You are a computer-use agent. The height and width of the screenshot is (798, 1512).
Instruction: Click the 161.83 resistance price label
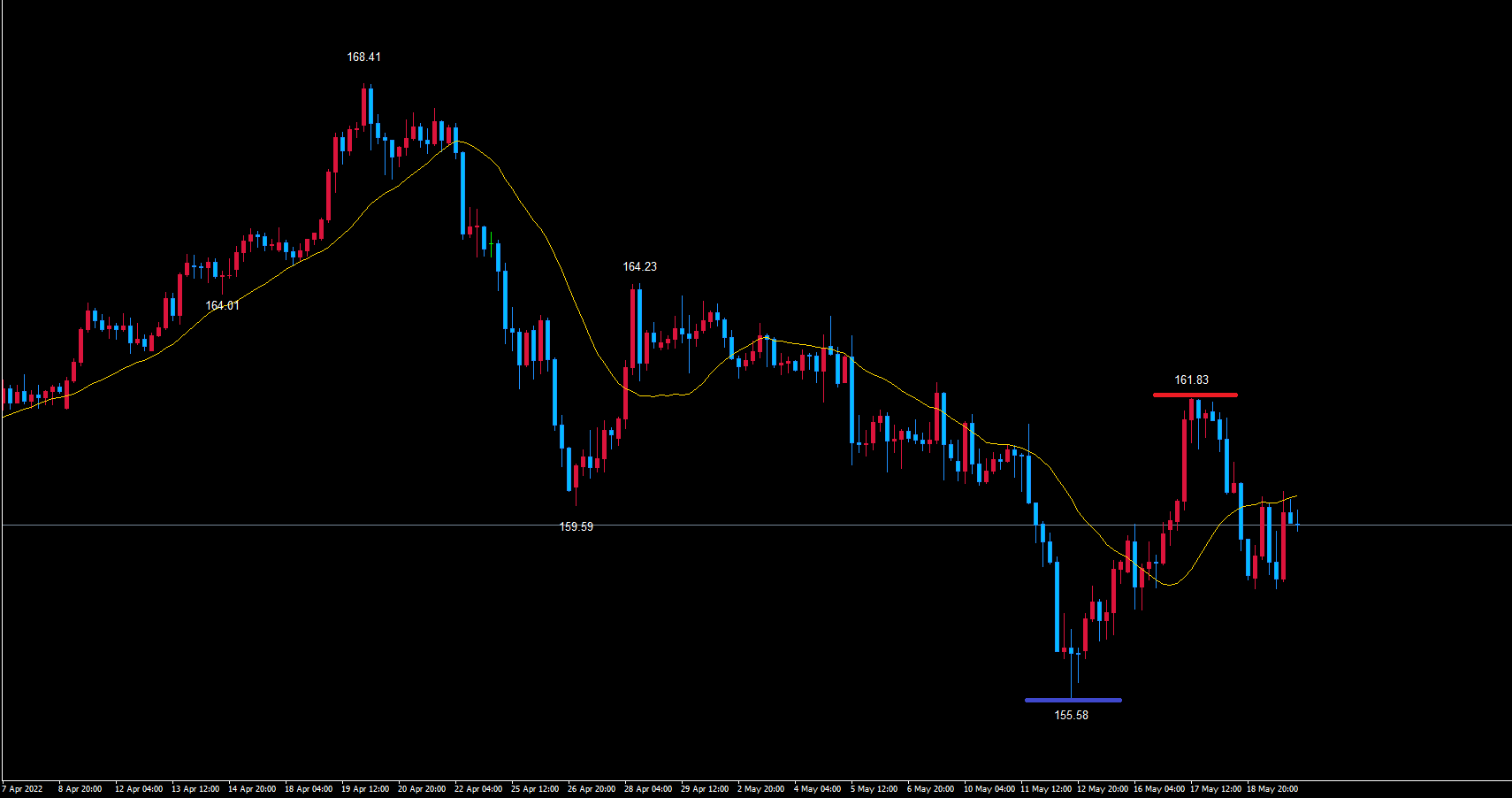(x=1191, y=380)
